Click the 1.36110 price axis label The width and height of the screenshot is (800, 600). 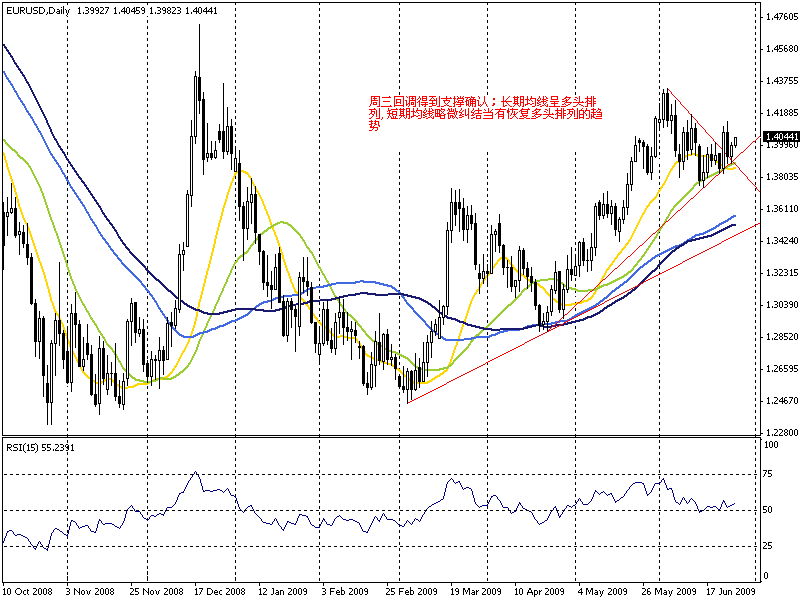tap(782, 208)
